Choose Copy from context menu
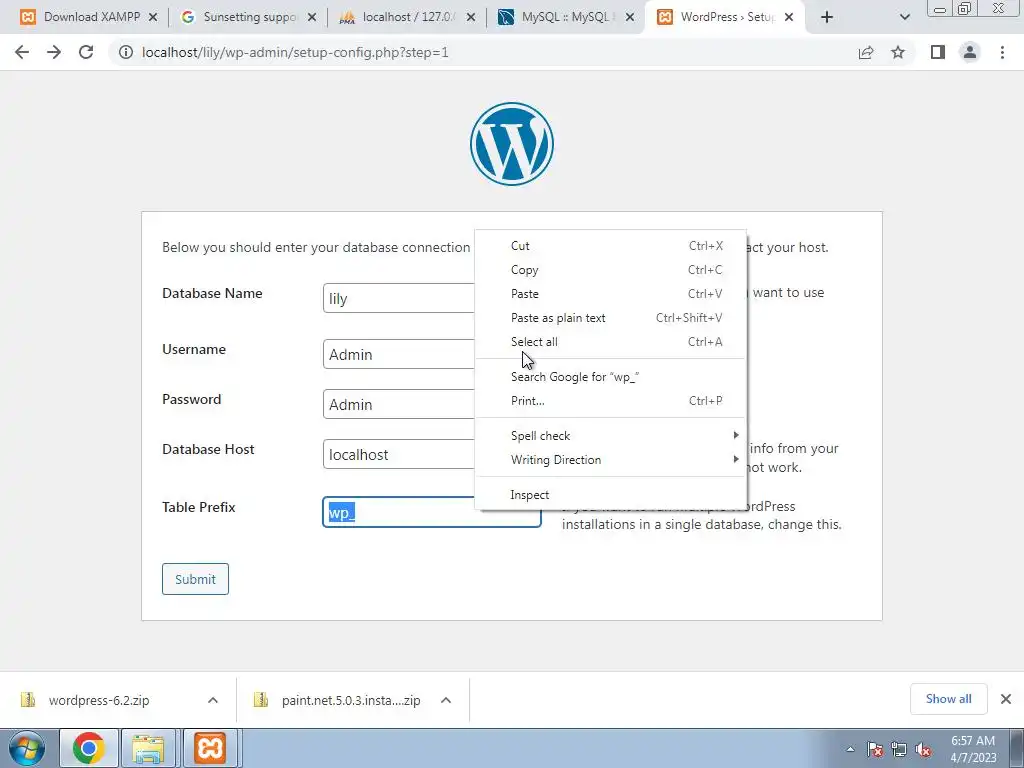 pos(610,270)
